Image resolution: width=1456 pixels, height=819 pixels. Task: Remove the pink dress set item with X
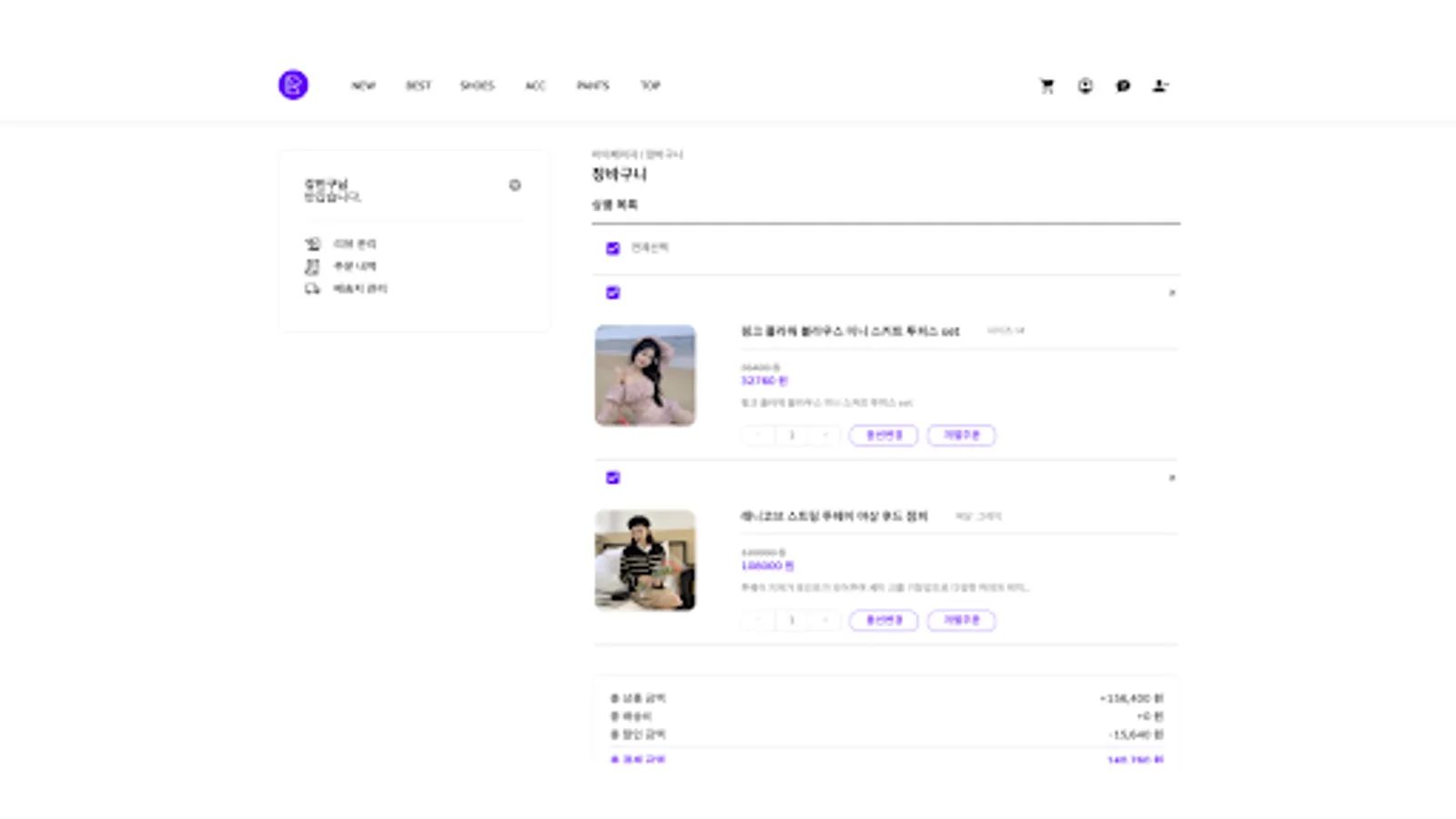tap(1172, 293)
